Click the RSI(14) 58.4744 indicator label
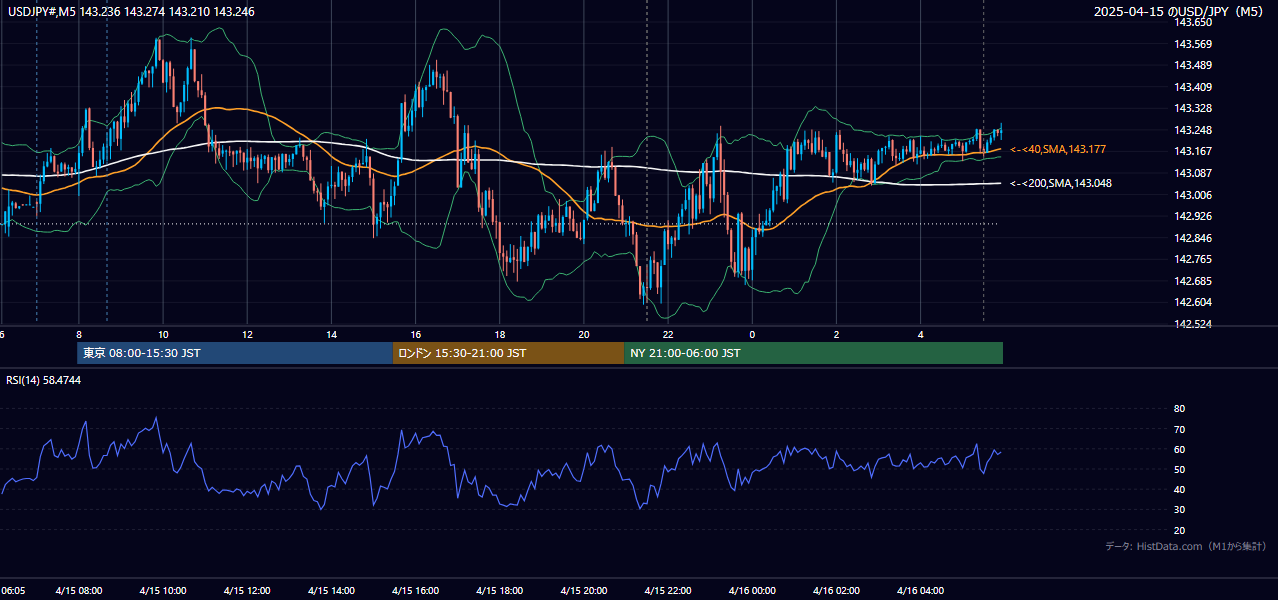 point(43,380)
